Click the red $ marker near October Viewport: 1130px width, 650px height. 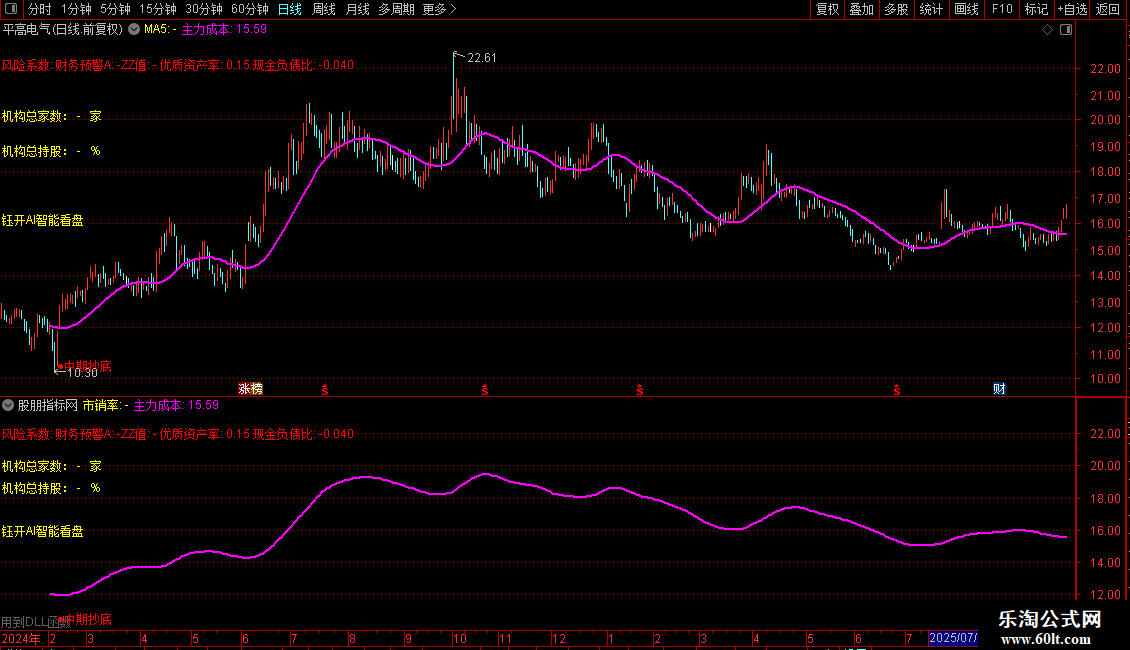pyautogui.click(x=485, y=388)
